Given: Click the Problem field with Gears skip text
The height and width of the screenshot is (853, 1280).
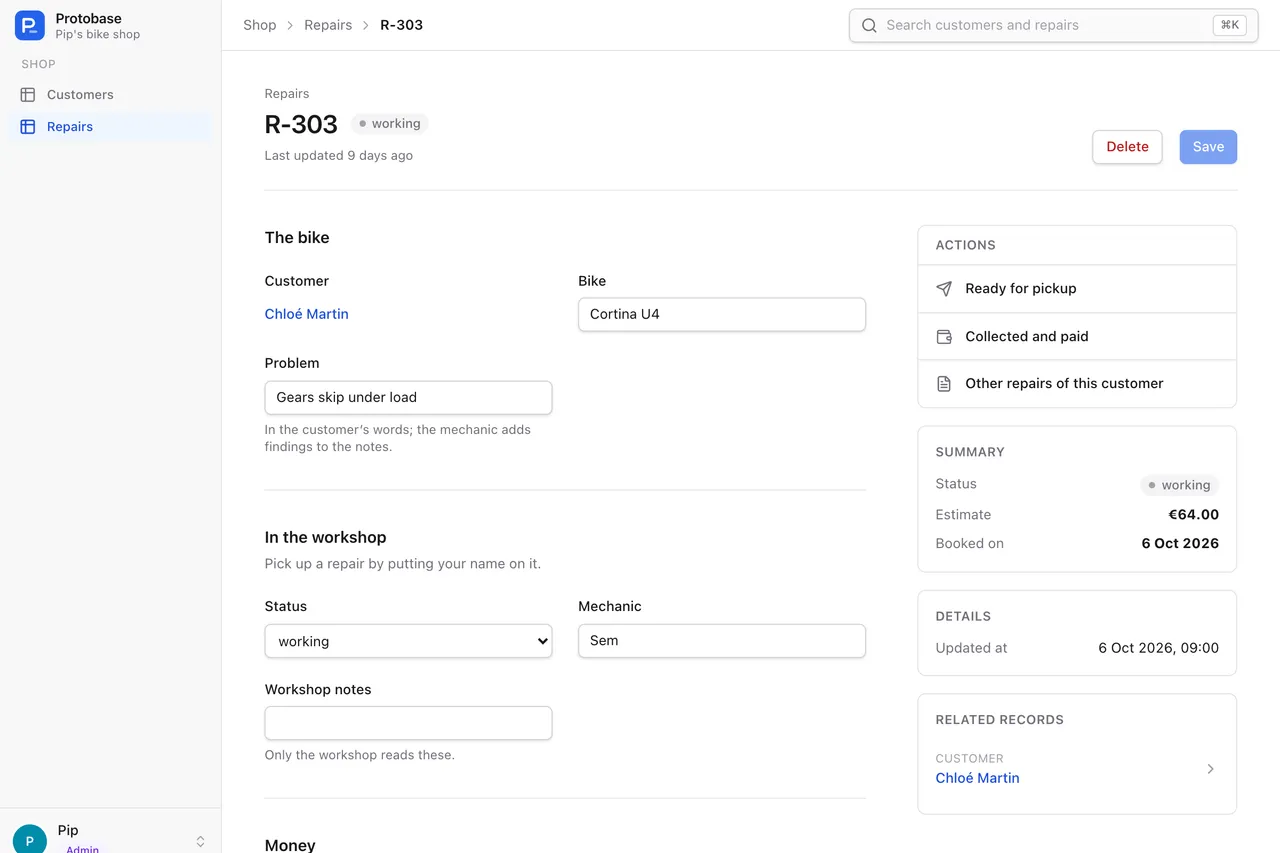Looking at the screenshot, I should [408, 397].
